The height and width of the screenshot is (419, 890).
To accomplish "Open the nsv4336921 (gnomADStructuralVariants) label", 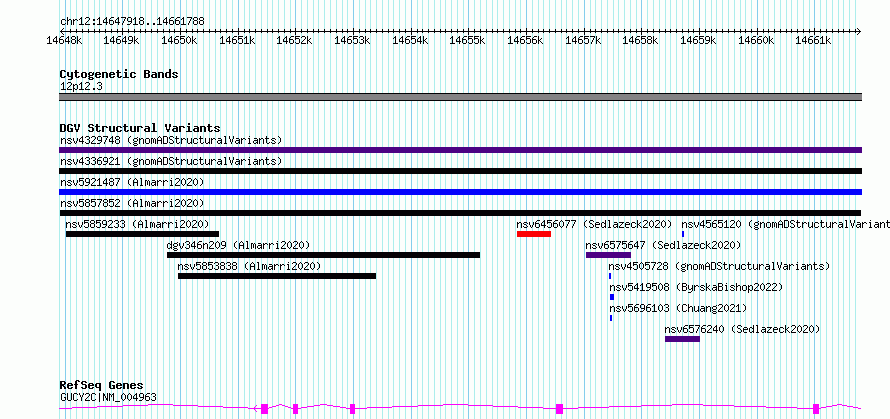I will click(171, 161).
